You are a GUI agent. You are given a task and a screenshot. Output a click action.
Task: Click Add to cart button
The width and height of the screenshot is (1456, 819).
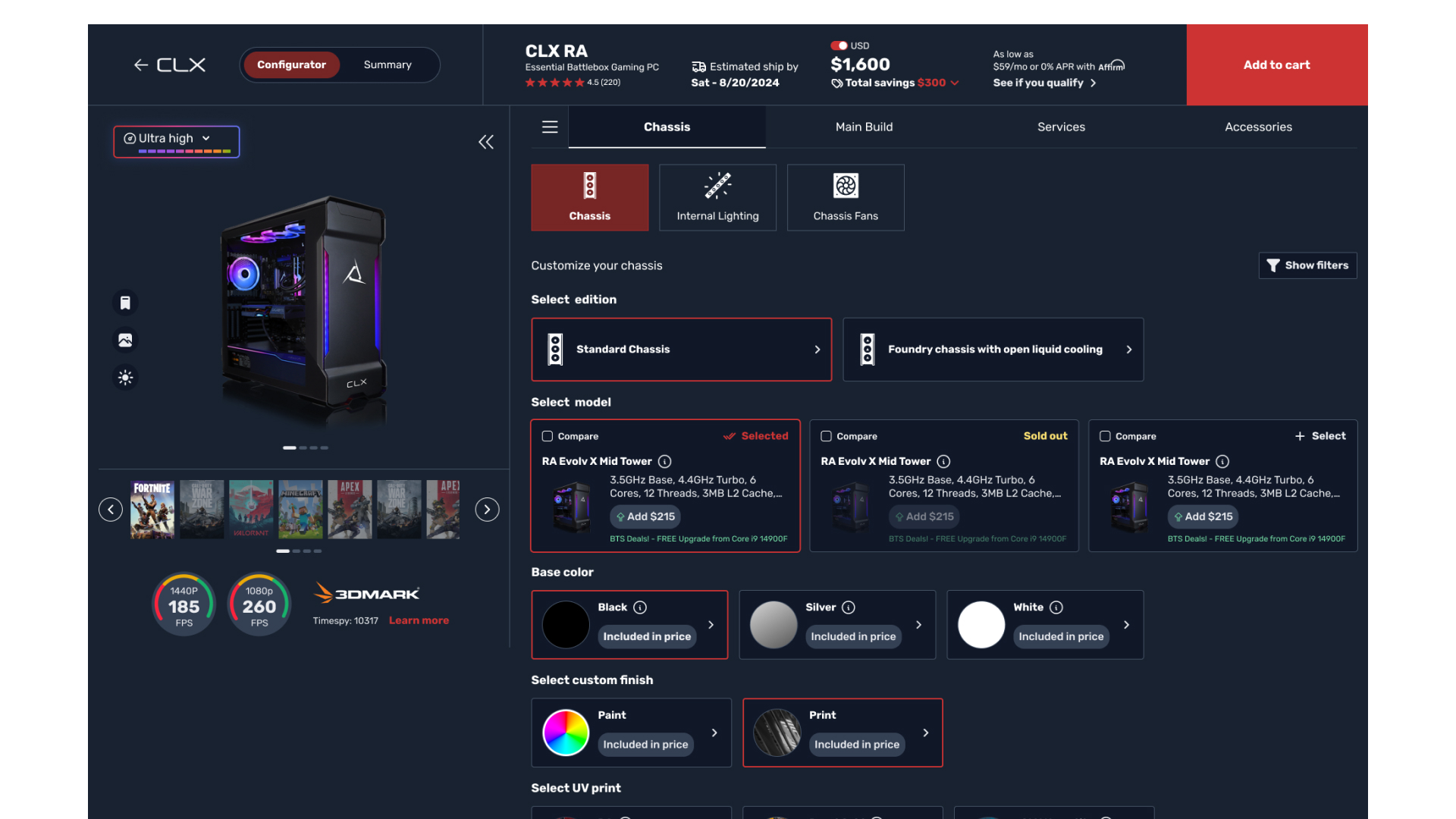(1277, 65)
